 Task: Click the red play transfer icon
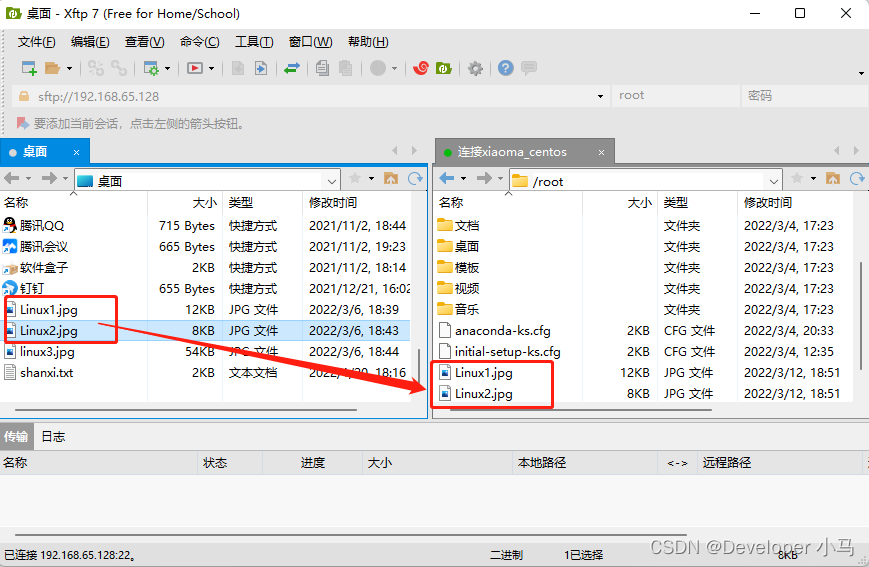195,68
